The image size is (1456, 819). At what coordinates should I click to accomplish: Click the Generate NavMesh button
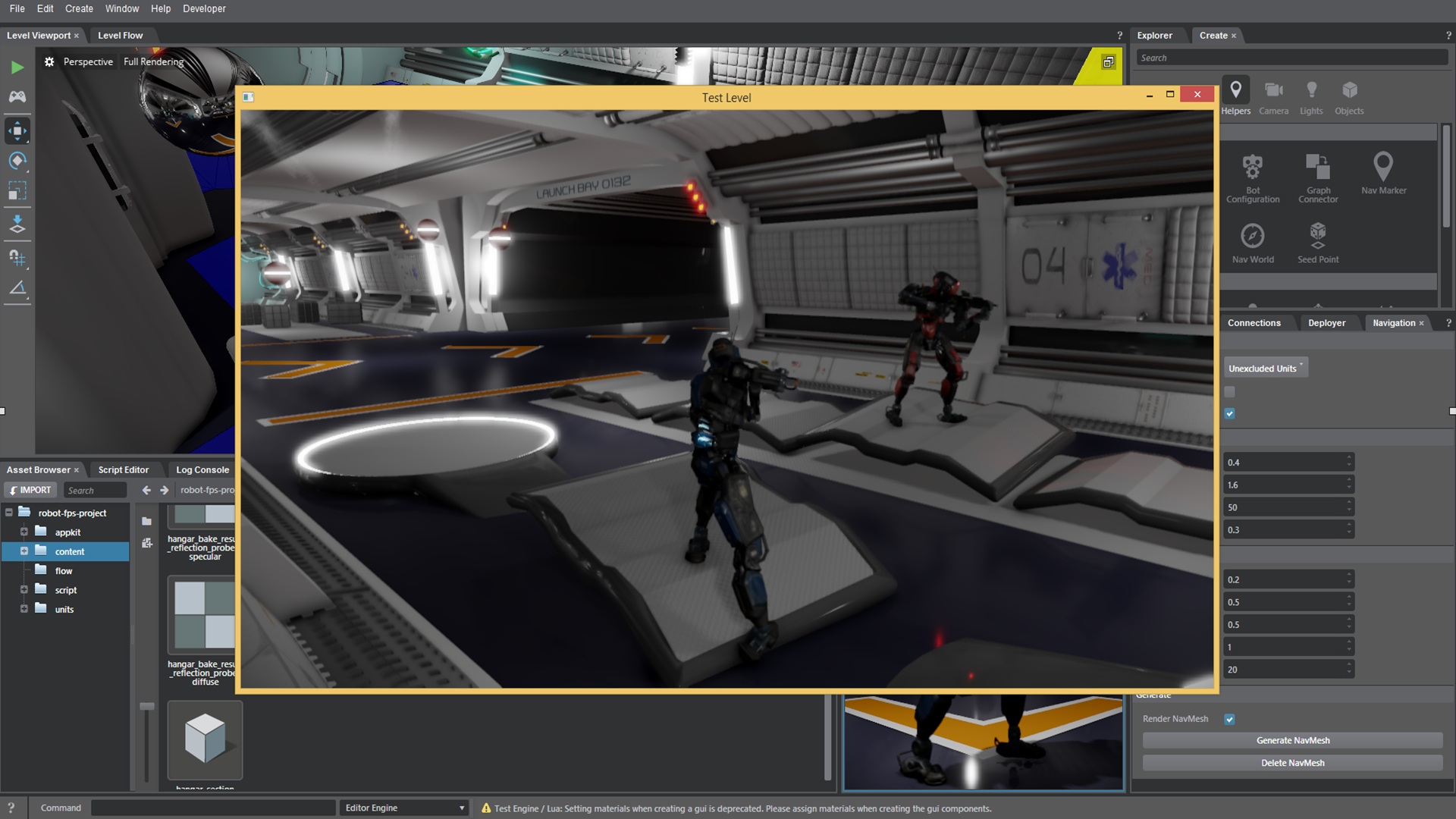pyautogui.click(x=1292, y=740)
